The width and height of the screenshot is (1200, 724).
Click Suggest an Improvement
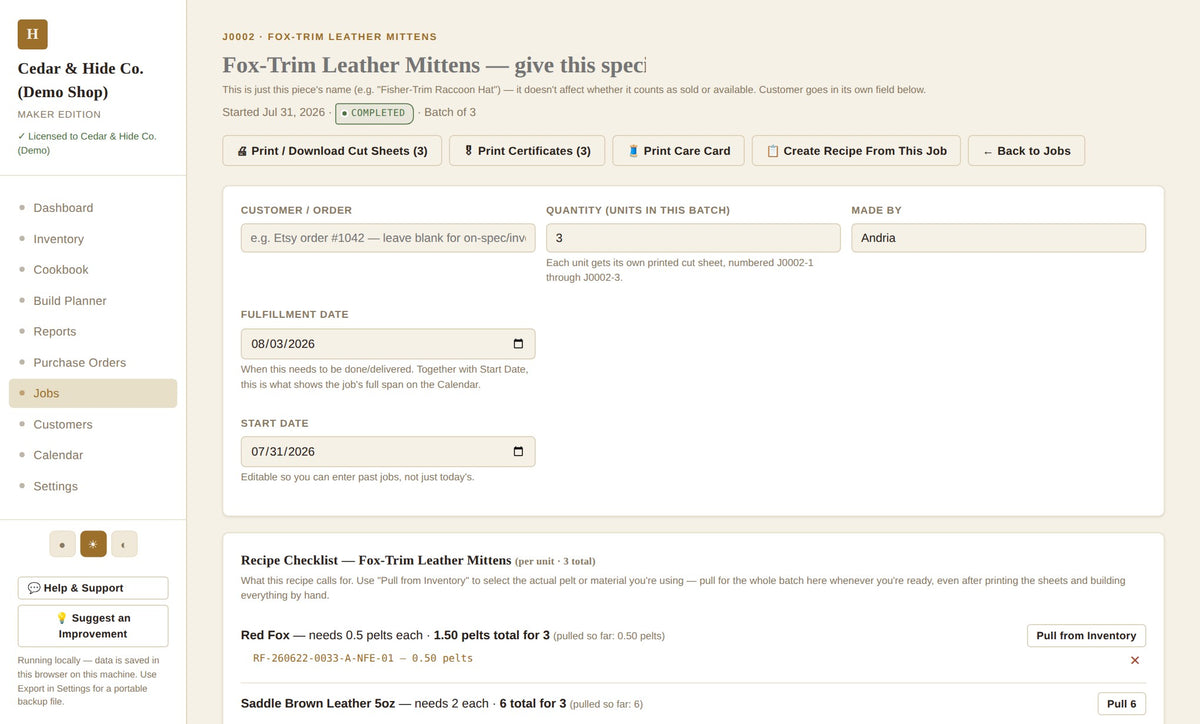point(93,626)
